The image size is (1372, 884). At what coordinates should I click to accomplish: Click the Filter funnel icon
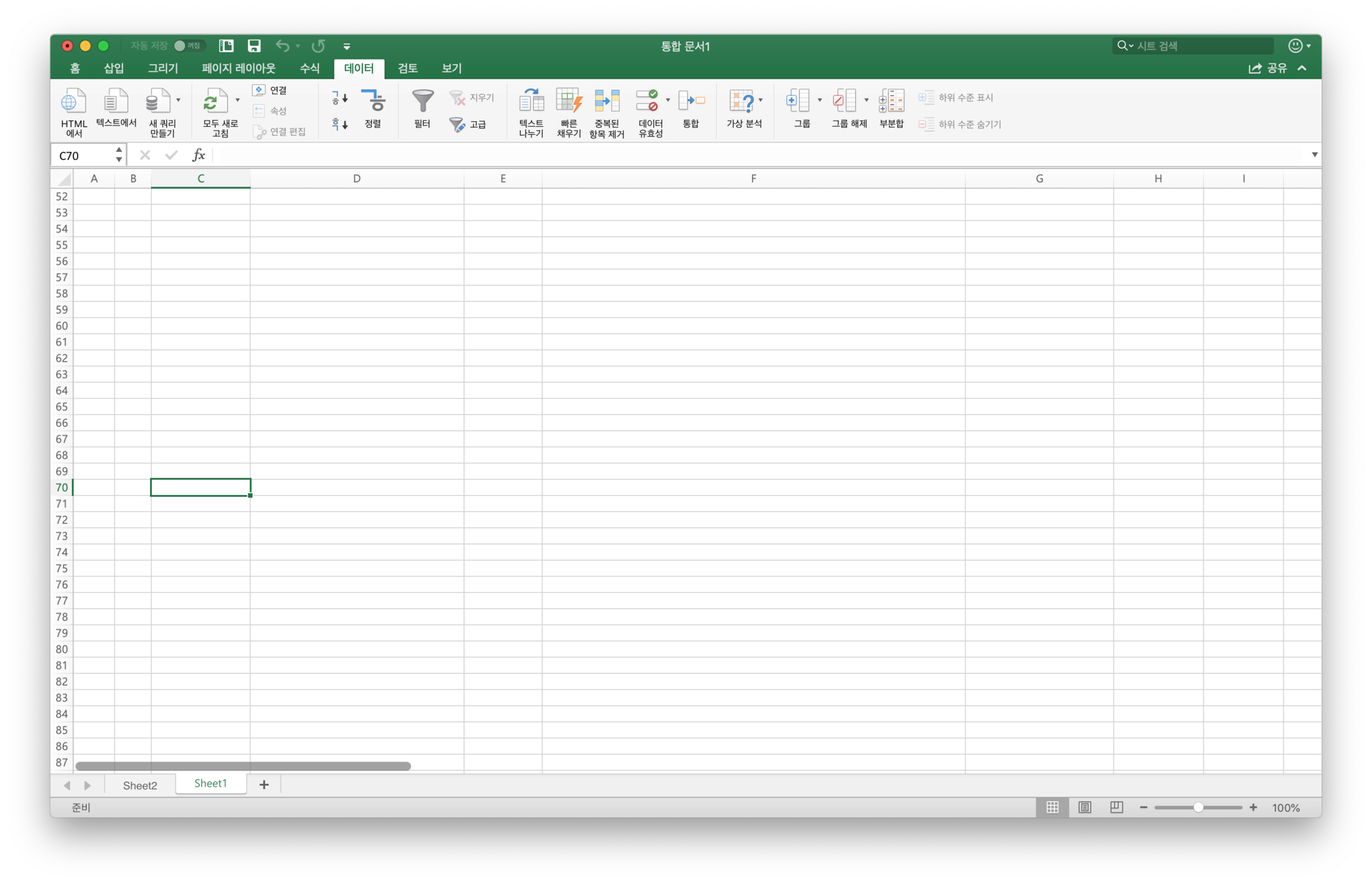pyautogui.click(x=422, y=101)
